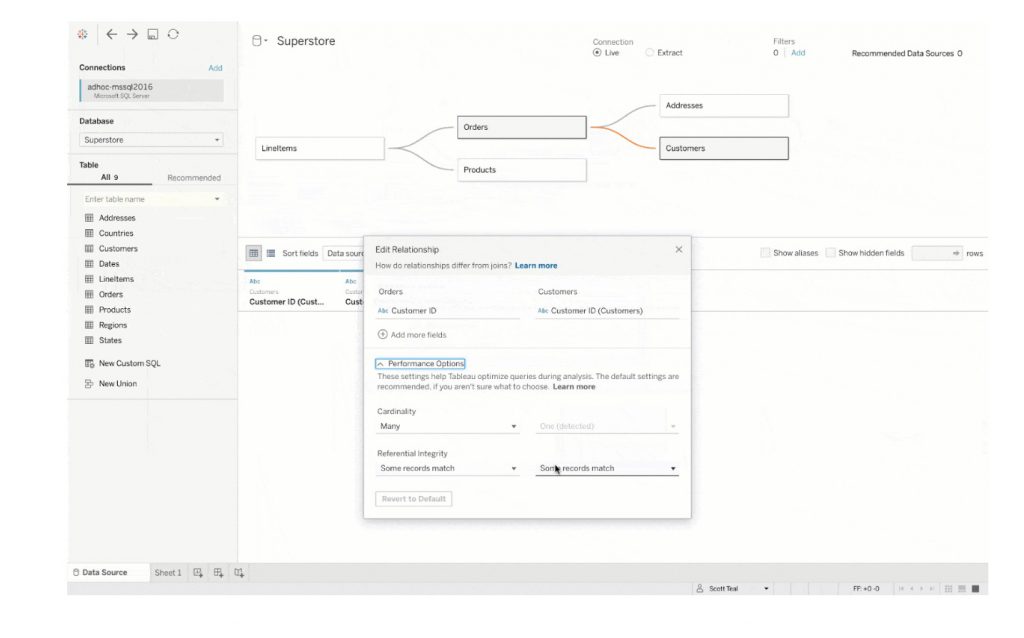
Task: Switch to the Recommended tables tab
Action: 193,177
